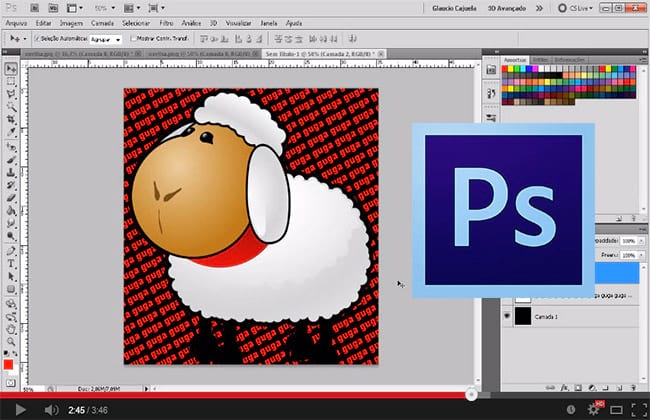Hide the Camada 1 layer eye
The width and height of the screenshot is (650, 420).
click(x=507, y=316)
